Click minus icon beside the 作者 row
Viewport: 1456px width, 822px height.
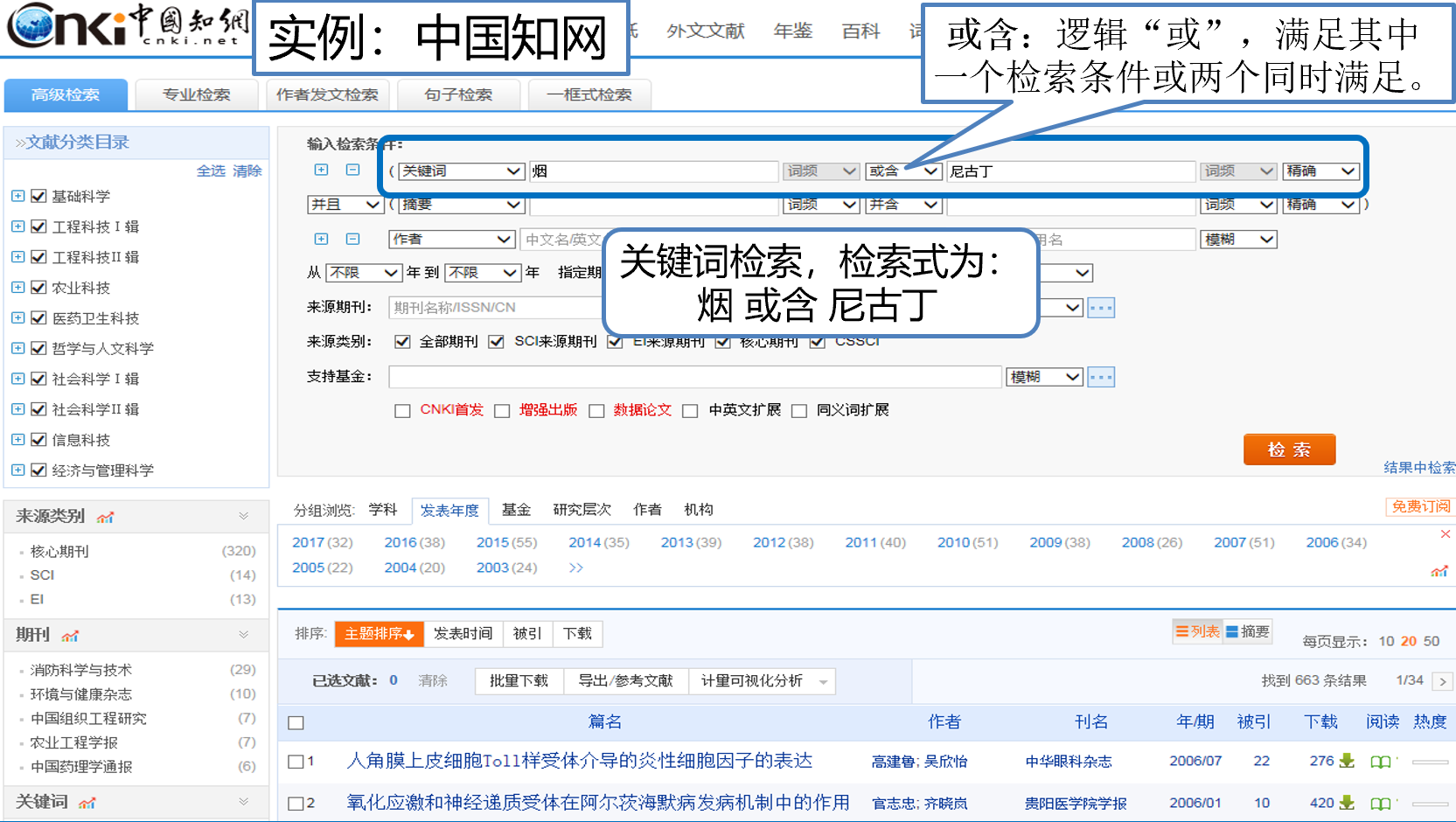pos(352,239)
